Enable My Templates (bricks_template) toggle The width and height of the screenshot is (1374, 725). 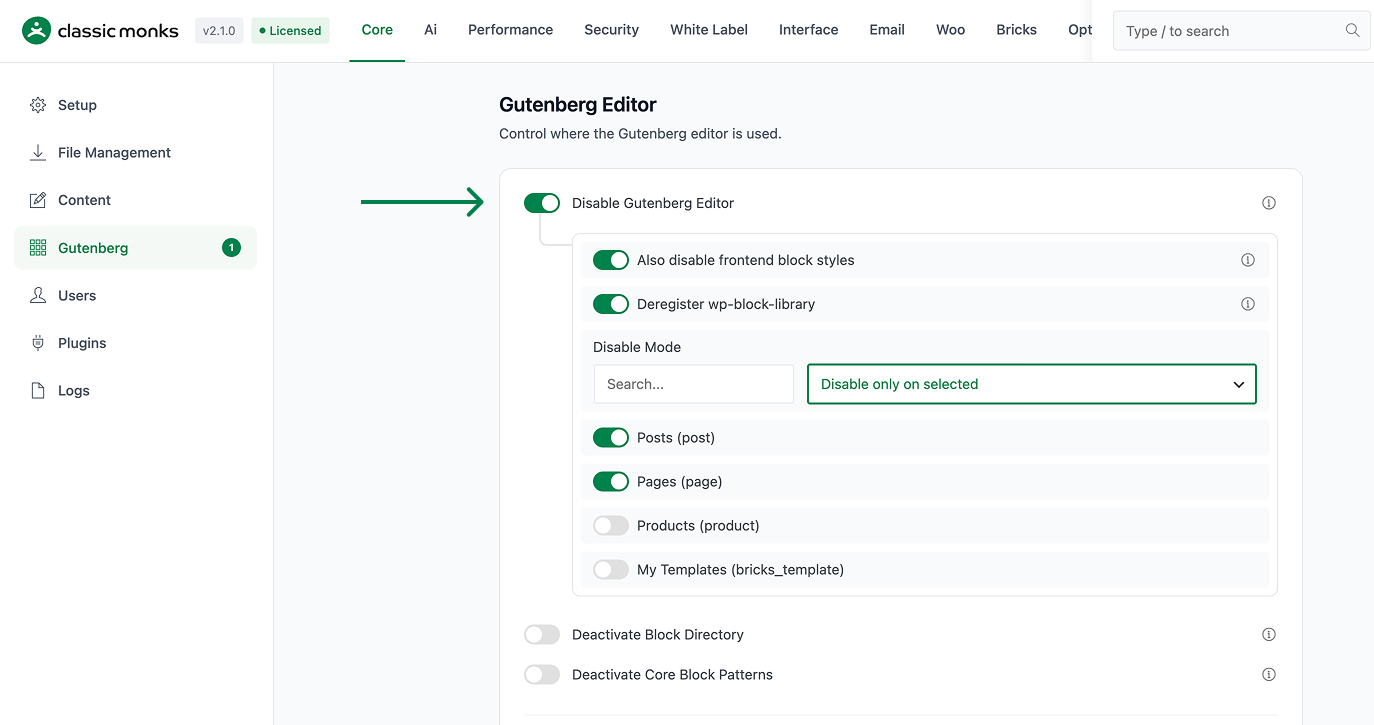611,570
